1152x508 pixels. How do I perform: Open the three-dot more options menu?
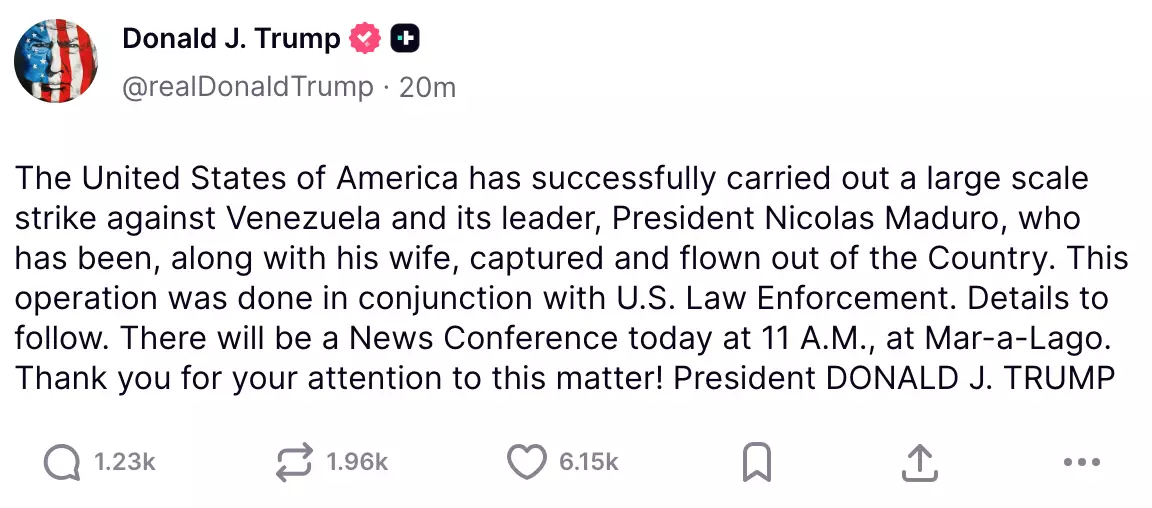tap(1081, 462)
